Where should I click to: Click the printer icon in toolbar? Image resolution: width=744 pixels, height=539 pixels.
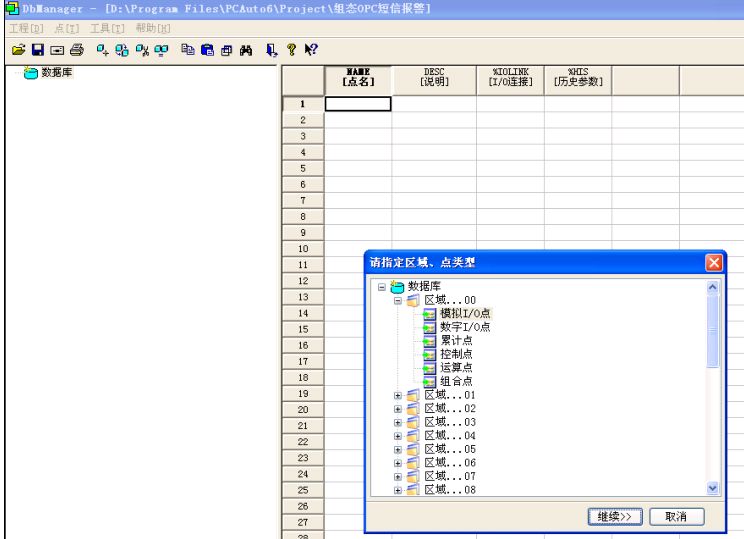click(76, 48)
